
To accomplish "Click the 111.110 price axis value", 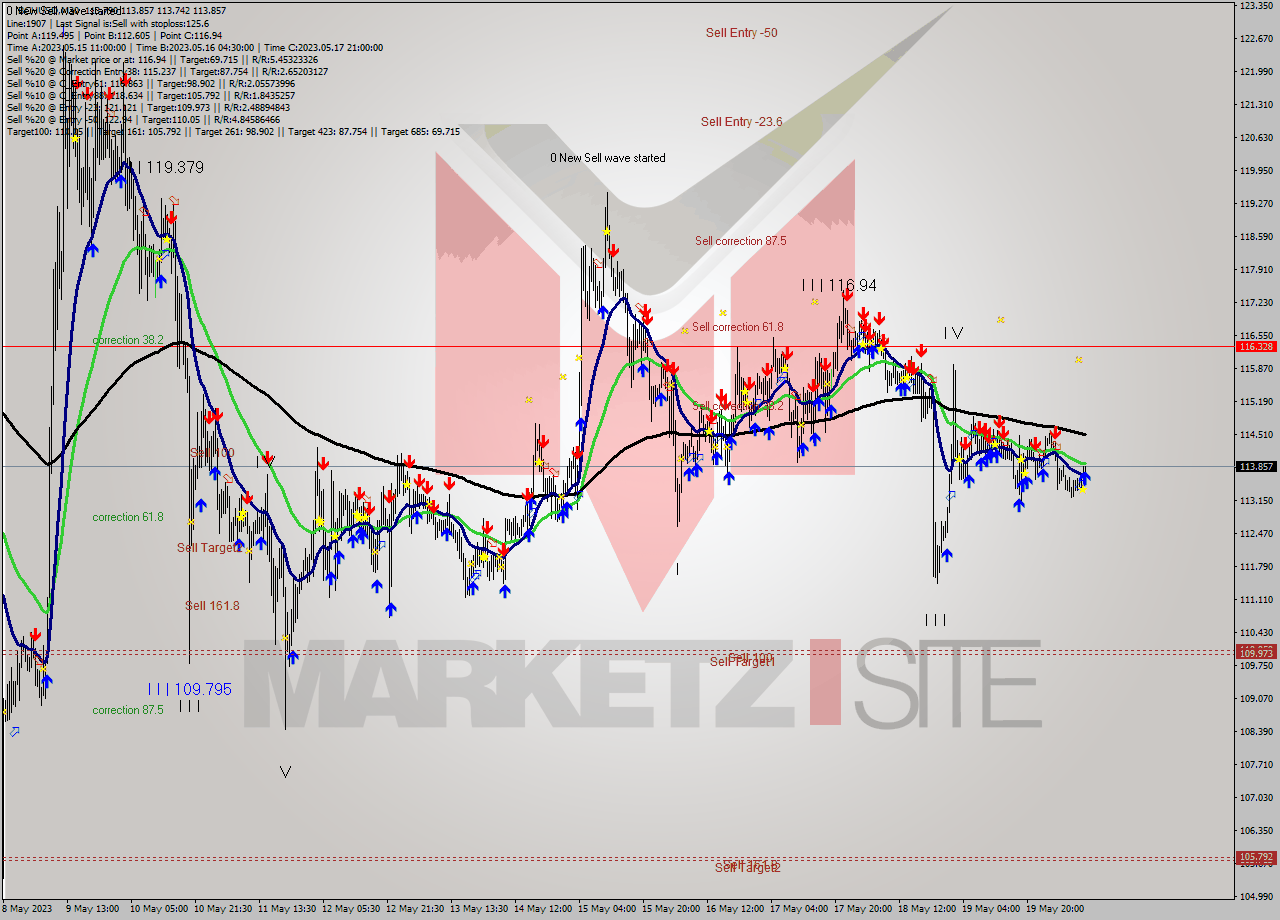I will (x=1256, y=600).
